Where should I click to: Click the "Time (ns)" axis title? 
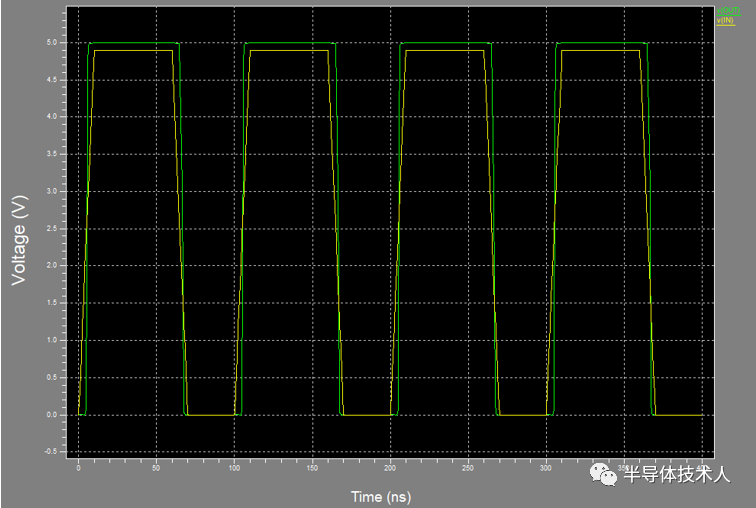[381, 496]
